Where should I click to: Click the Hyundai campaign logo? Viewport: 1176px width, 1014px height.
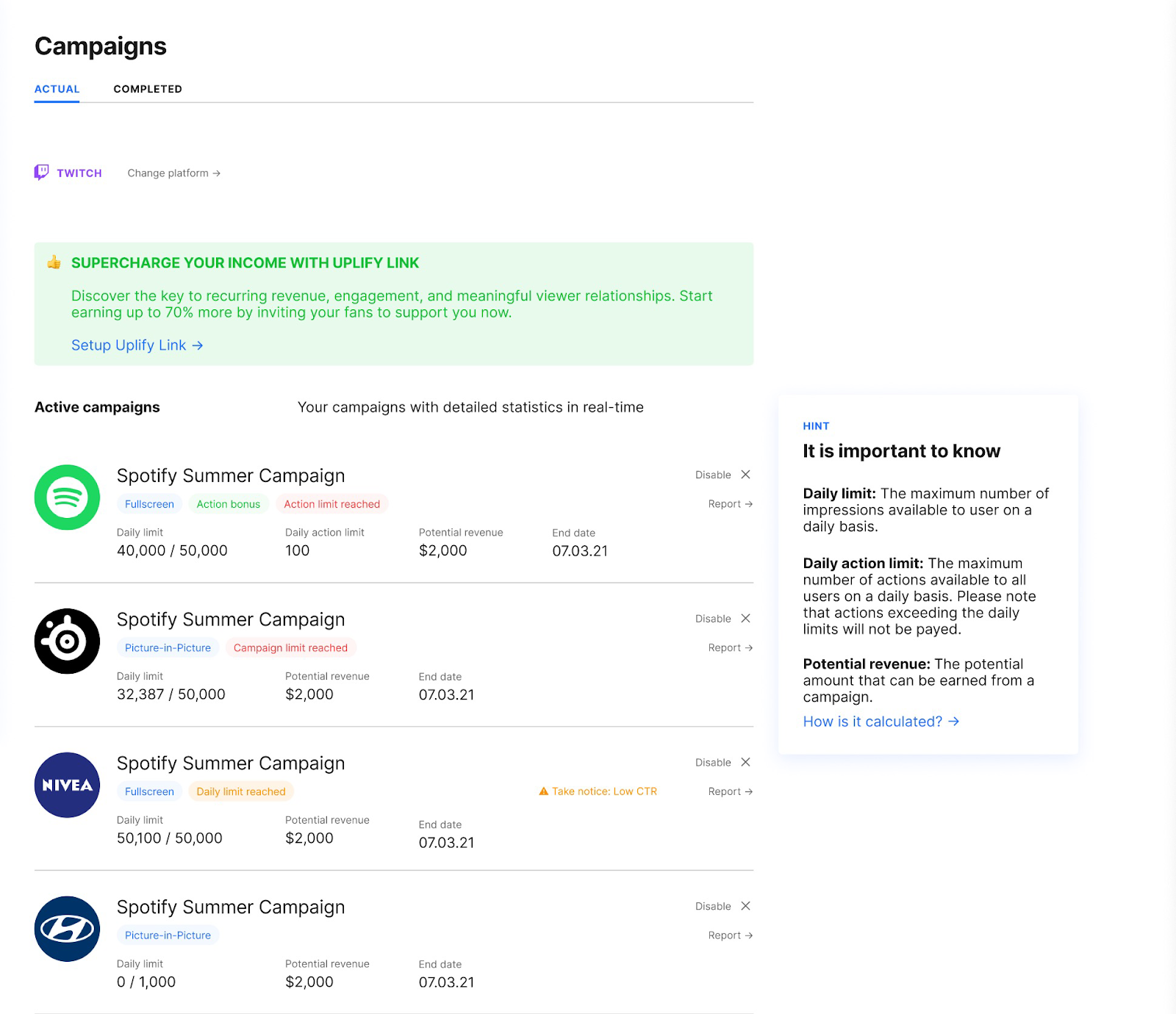67,929
